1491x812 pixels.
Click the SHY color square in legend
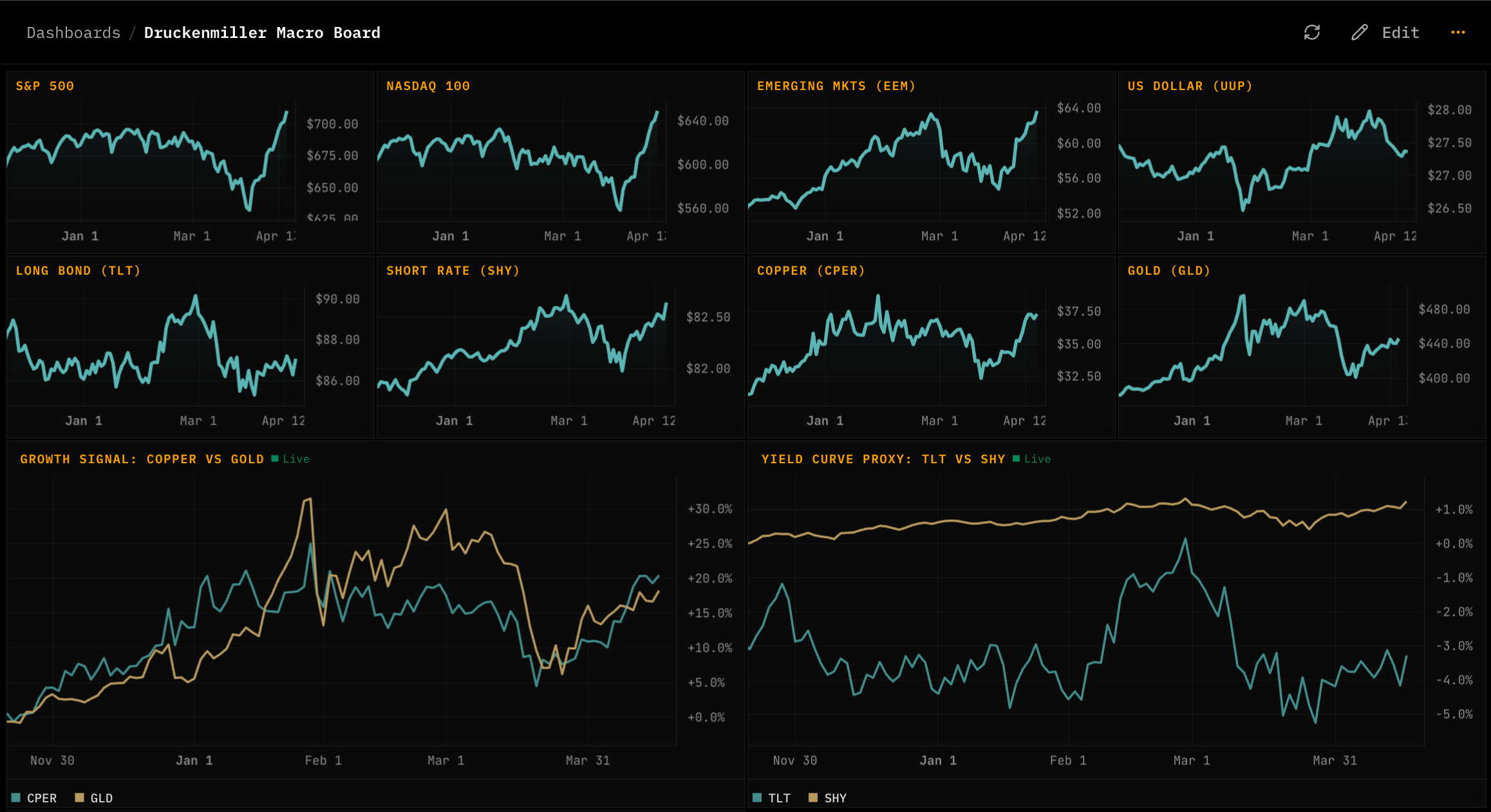(x=814, y=798)
